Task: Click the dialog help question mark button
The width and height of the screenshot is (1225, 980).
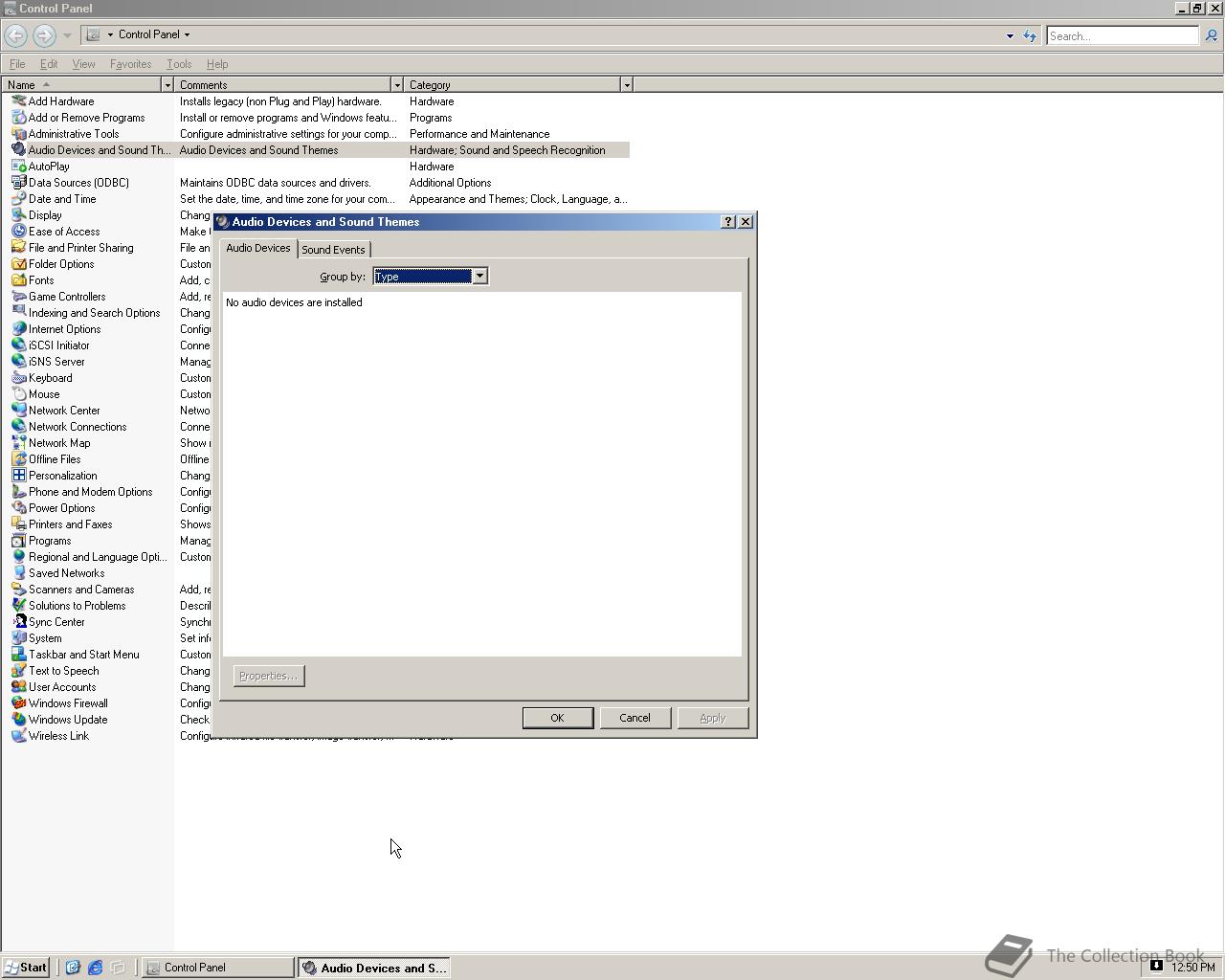Action: [x=727, y=222]
